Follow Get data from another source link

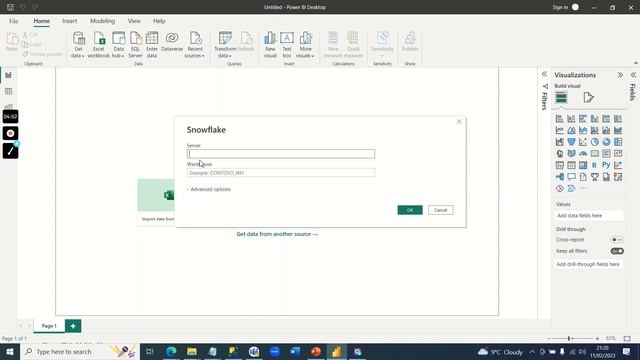(x=277, y=234)
